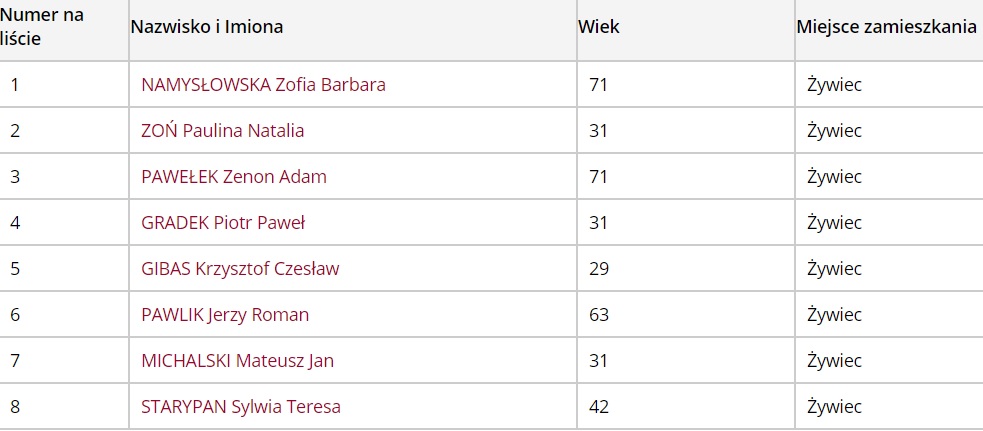Open PAWEŁEK Zenon Adam's profile link
Viewport: 983px width, 431px height.
coord(234,177)
